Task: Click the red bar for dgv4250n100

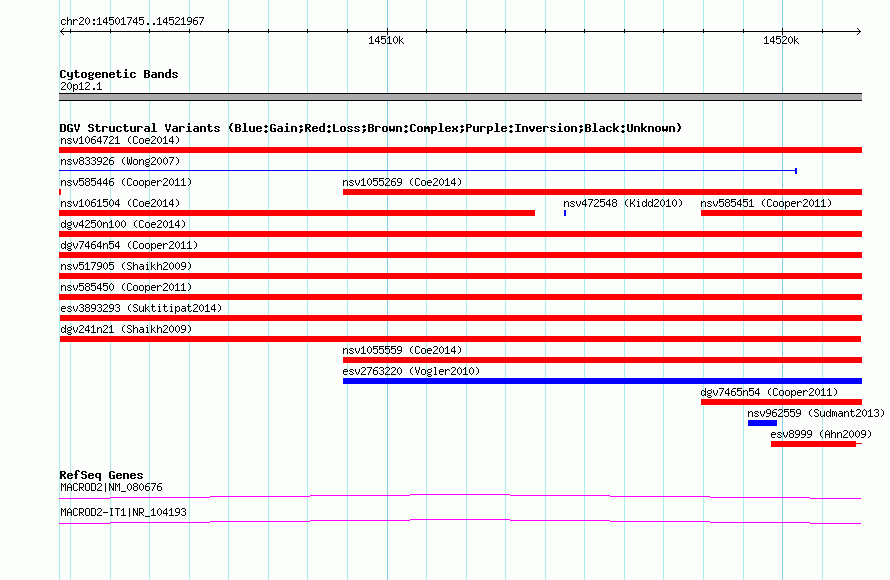Action: click(x=460, y=234)
